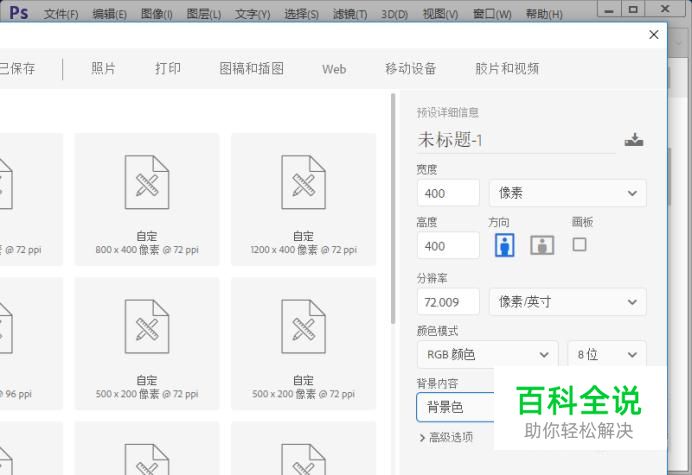The image size is (692, 475).
Task: Open the 8 位 bit depth dropdown
Action: click(x=607, y=354)
